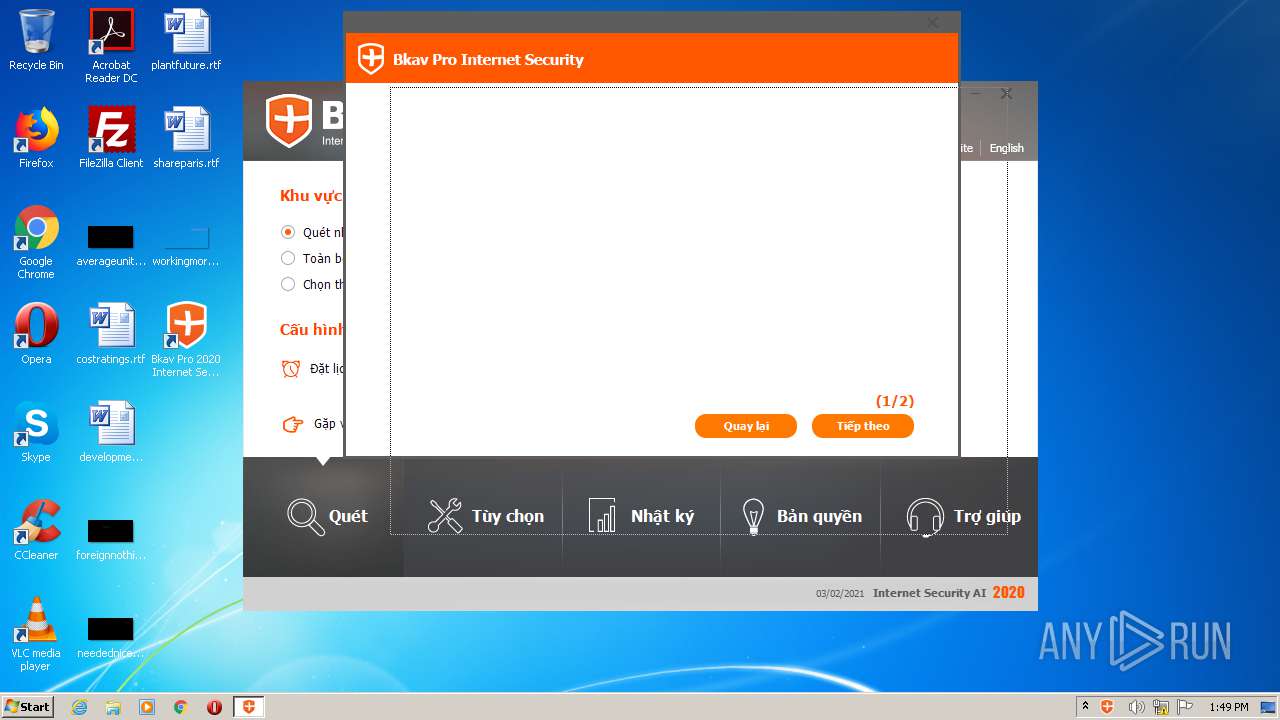Switch language to English
The height and width of the screenshot is (720, 1280).
(x=1006, y=148)
